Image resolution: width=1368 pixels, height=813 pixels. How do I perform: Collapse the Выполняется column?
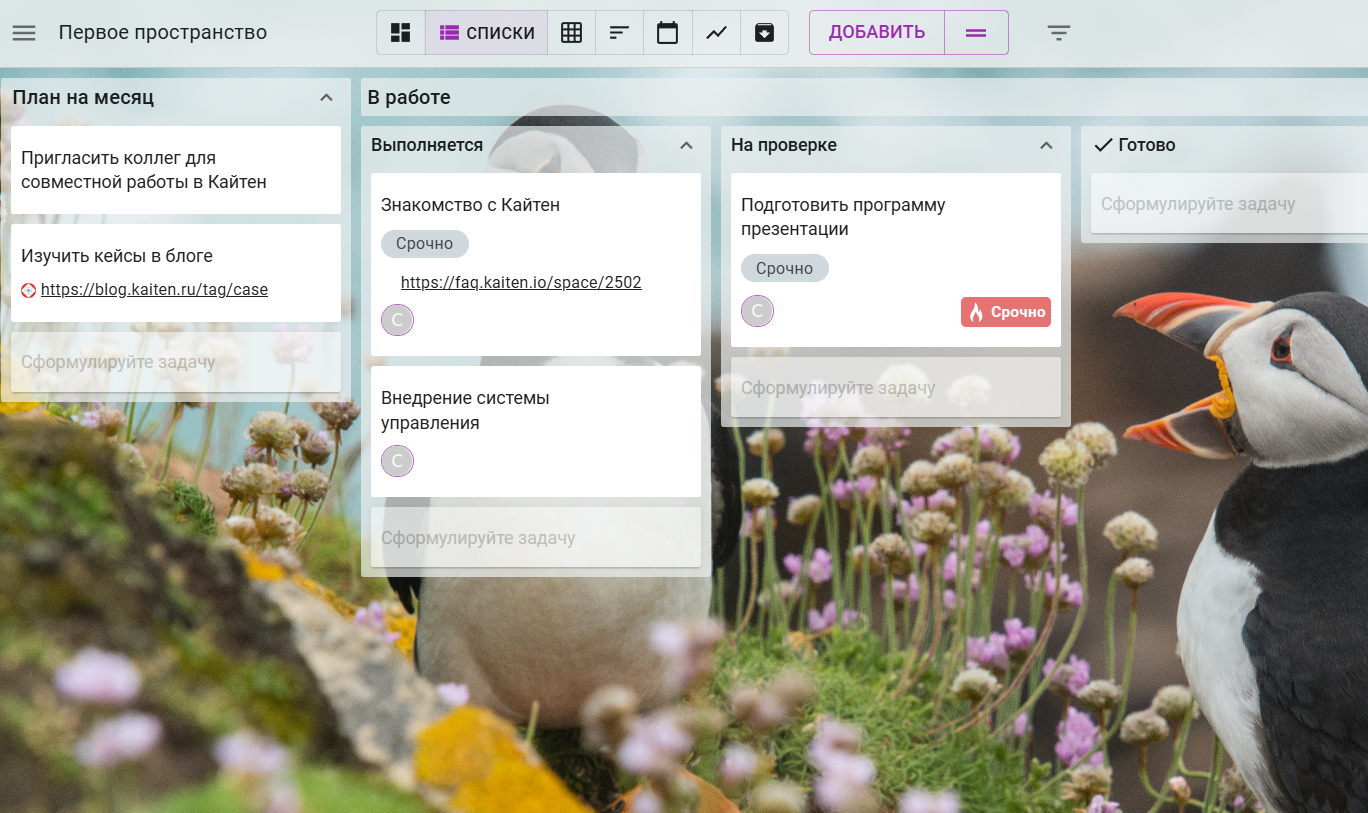click(686, 146)
